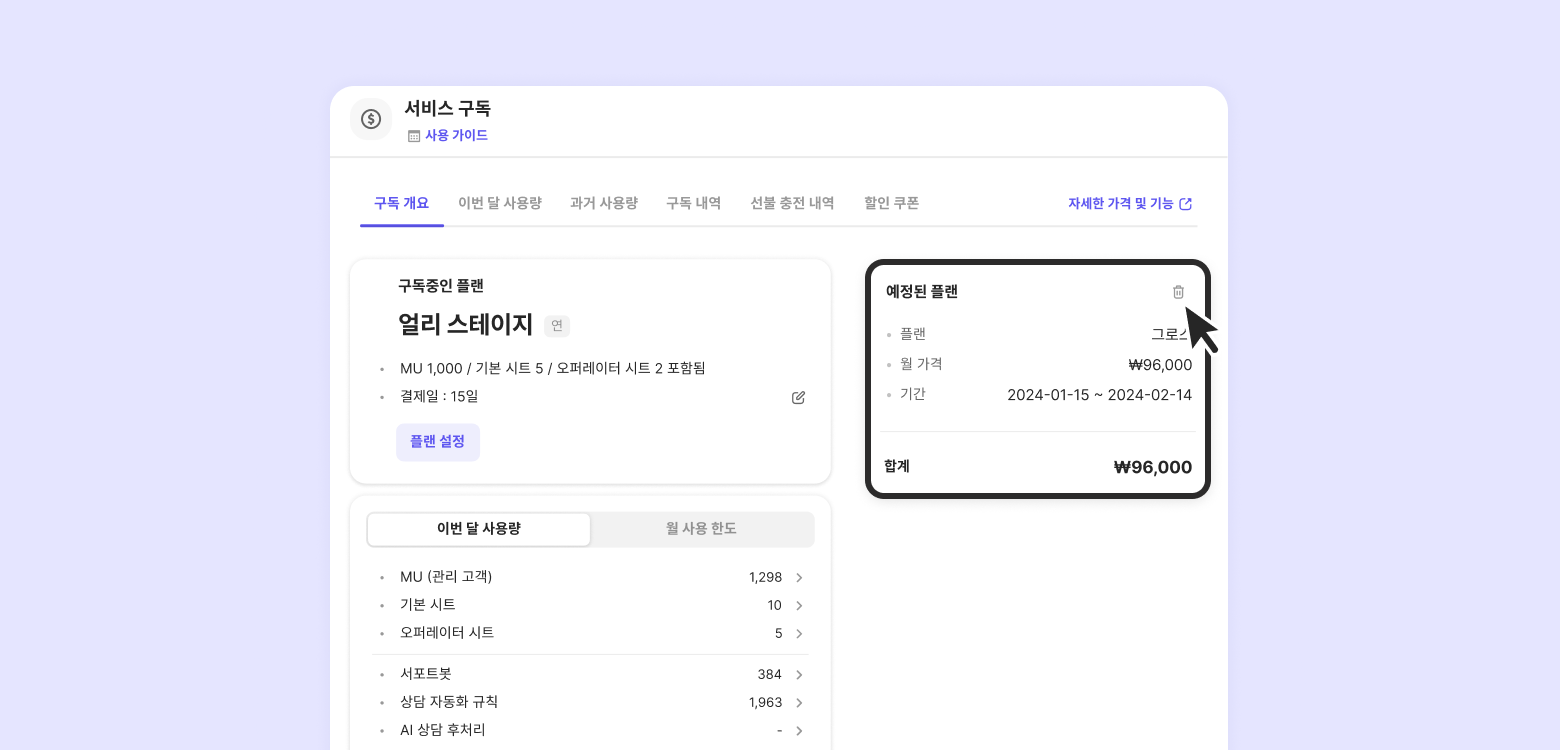The width and height of the screenshot is (1560, 750).
Task: Click the 얼리 스테이지 plan name
Action: pyautogui.click(x=465, y=324)
